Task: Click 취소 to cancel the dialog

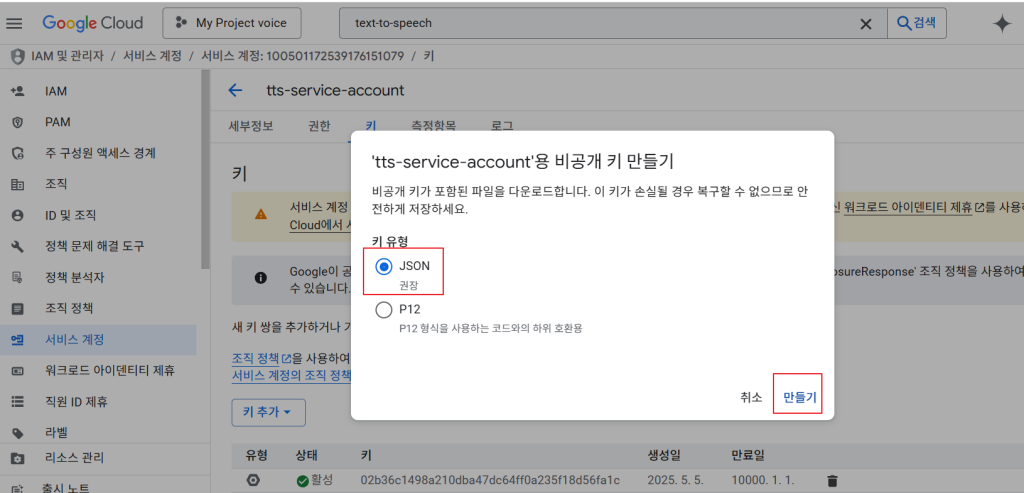Action: (751, 397)
